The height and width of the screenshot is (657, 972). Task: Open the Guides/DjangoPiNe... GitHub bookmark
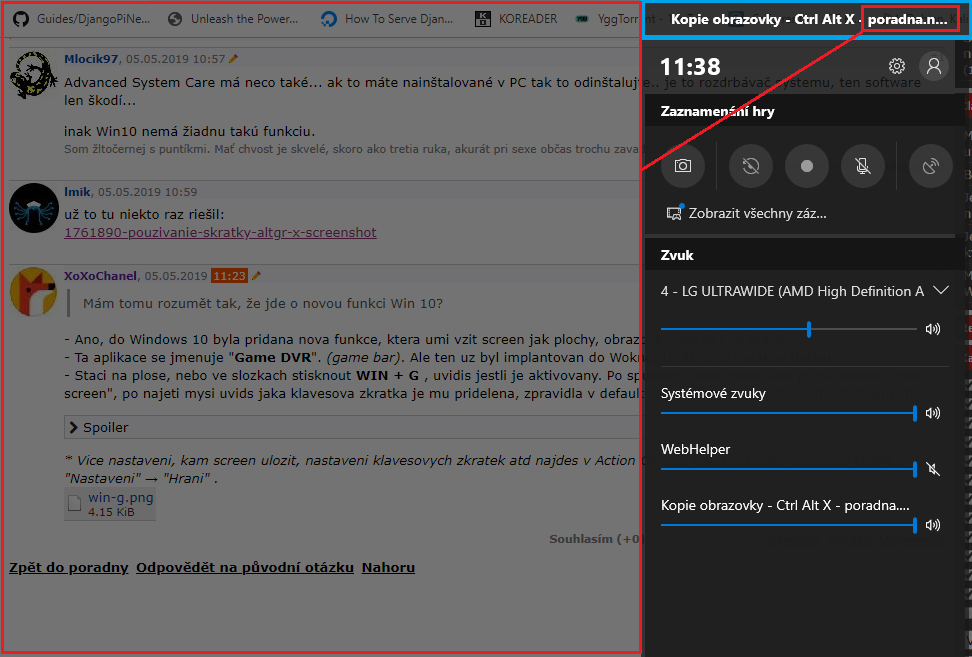click(x=82, y=19)
